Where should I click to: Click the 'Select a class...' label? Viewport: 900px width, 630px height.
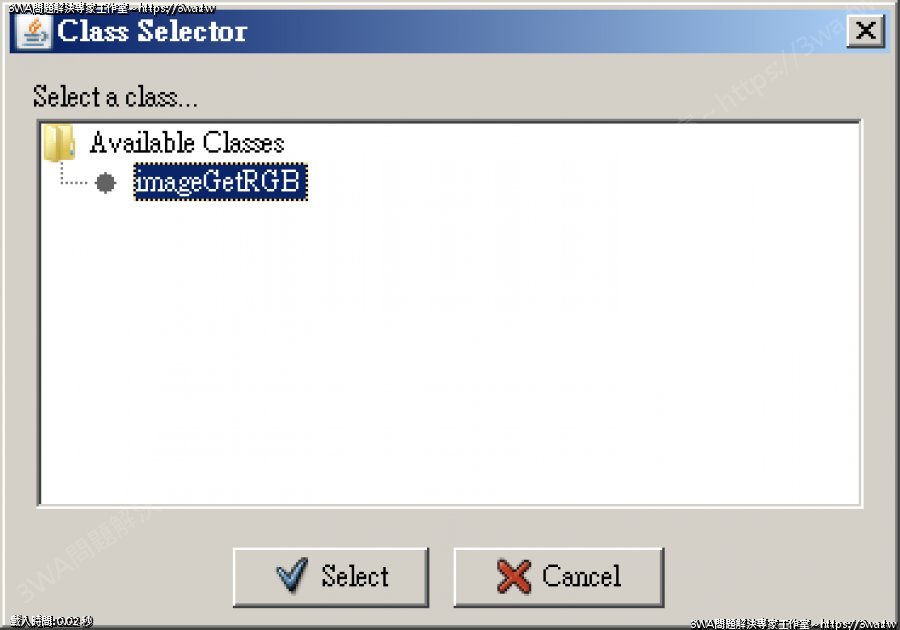click(115, 96)
